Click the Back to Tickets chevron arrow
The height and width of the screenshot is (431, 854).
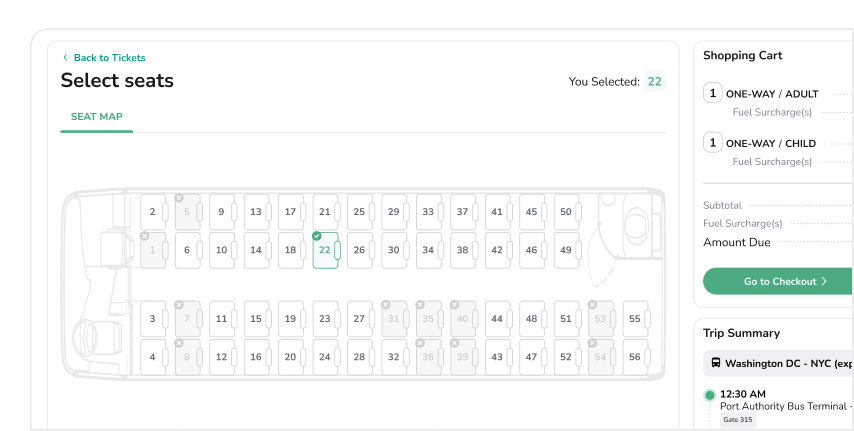click(x=65, y=58)
